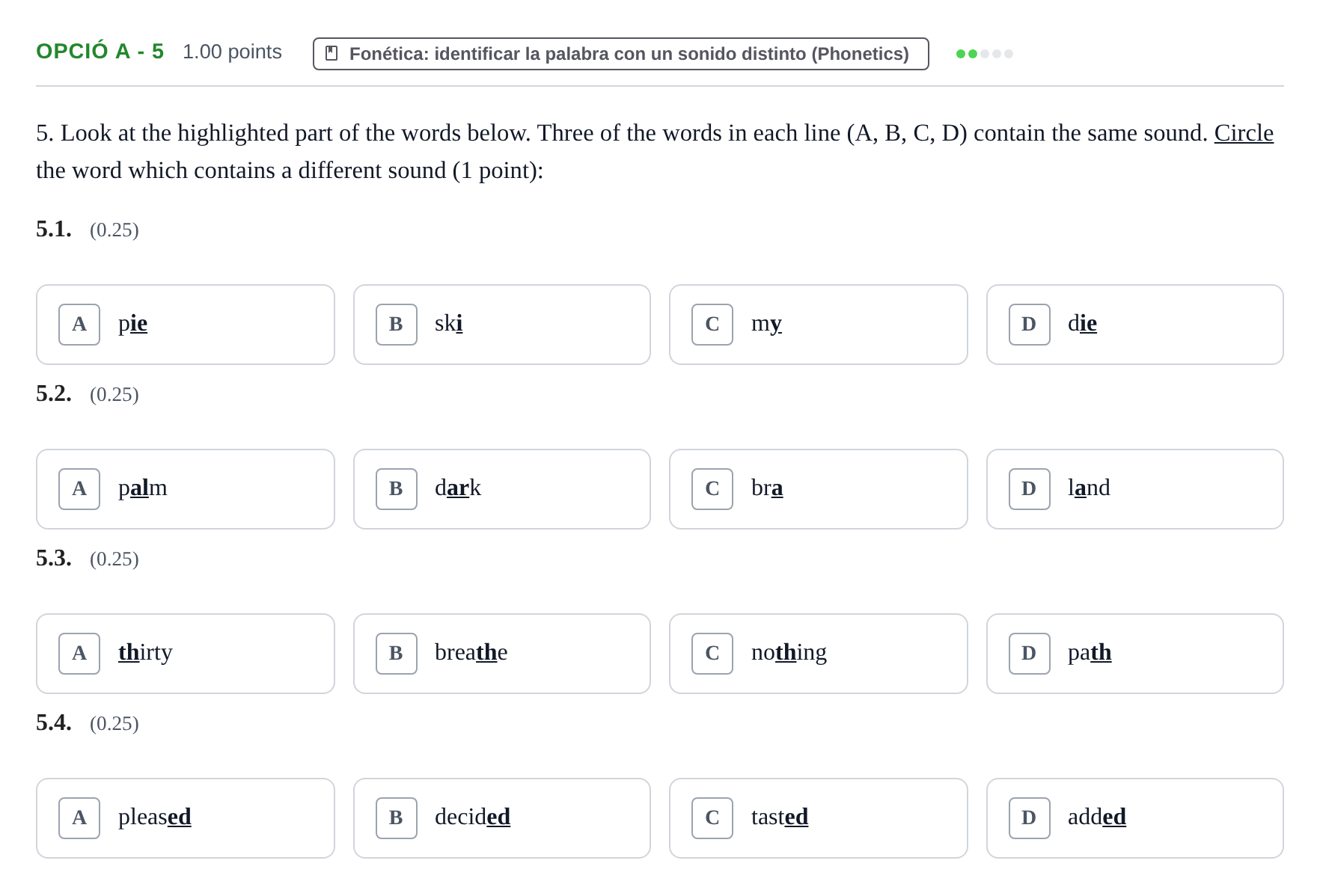Select answer option 'die' in 5.1
The image size is (1320, 896).
point(1135,325)
